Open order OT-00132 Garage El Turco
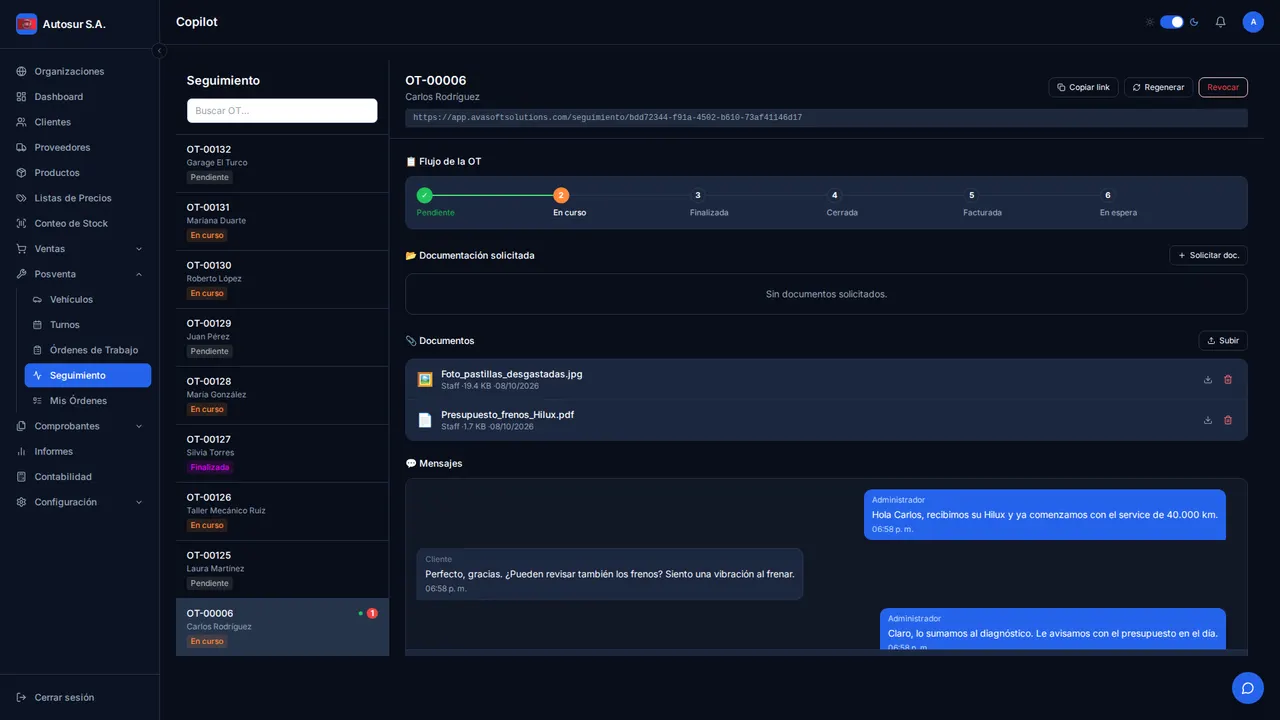 (282, 163)
